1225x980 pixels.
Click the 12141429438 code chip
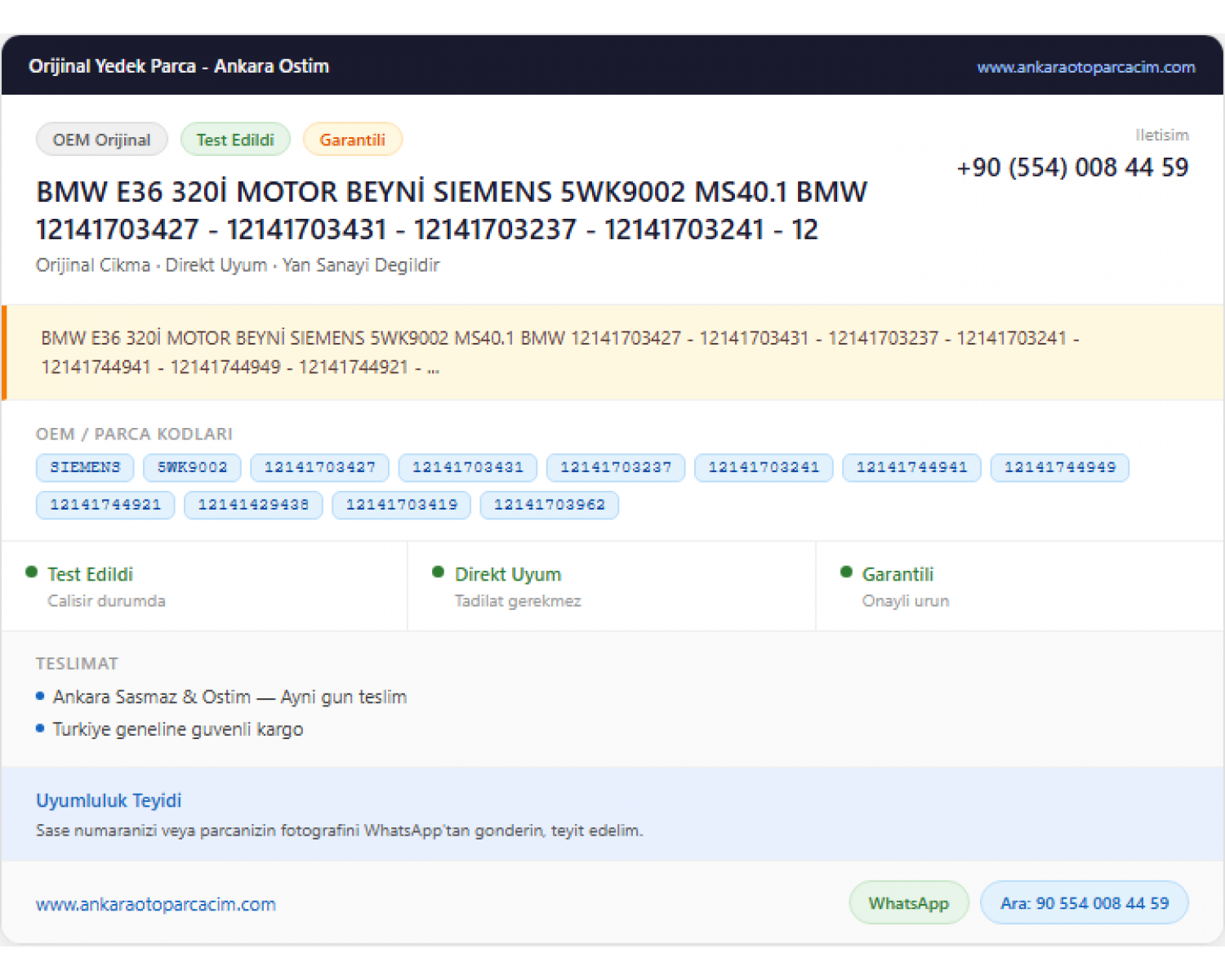tap(253, 505)
